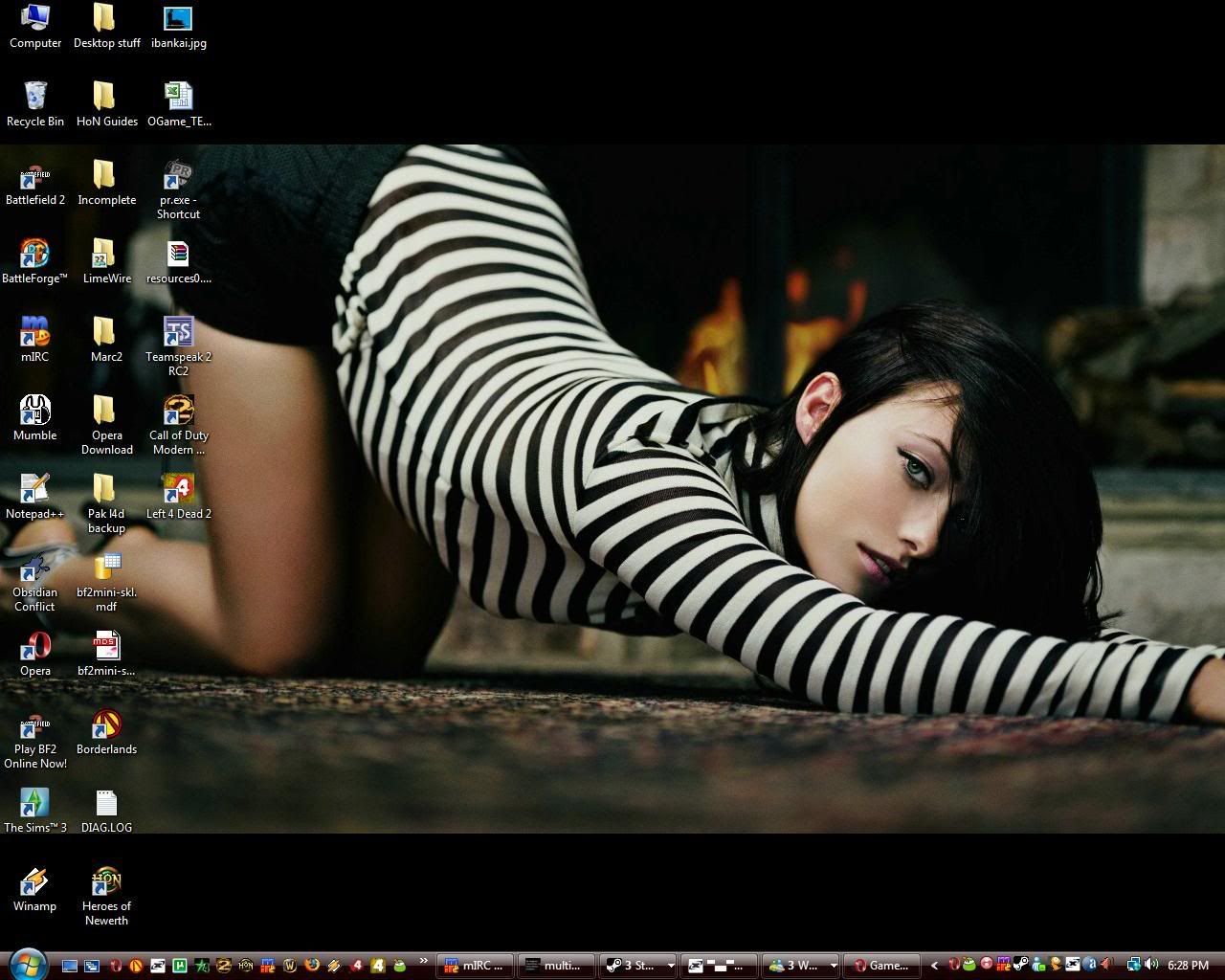
Task: Open the Desktop stuff folder
Action: (106, 26)
